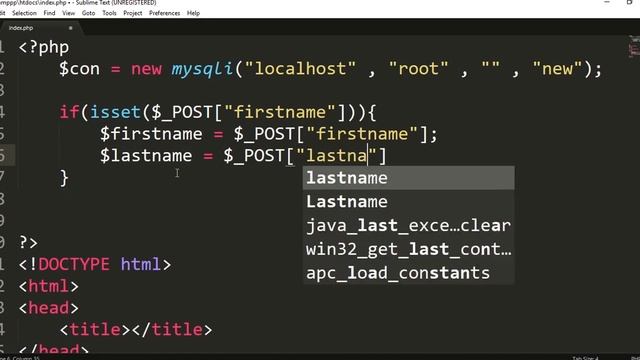640x360 pixels.
Task: Click the Tab Size indicator in status bar
Action: (585, 358)
